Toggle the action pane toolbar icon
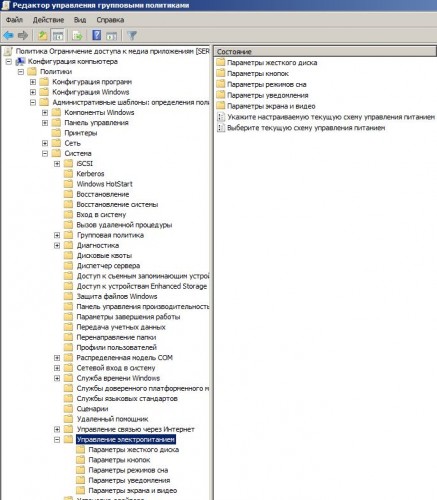Image resolution: width=437 pixels, height=500 pixels. (111, 35)
